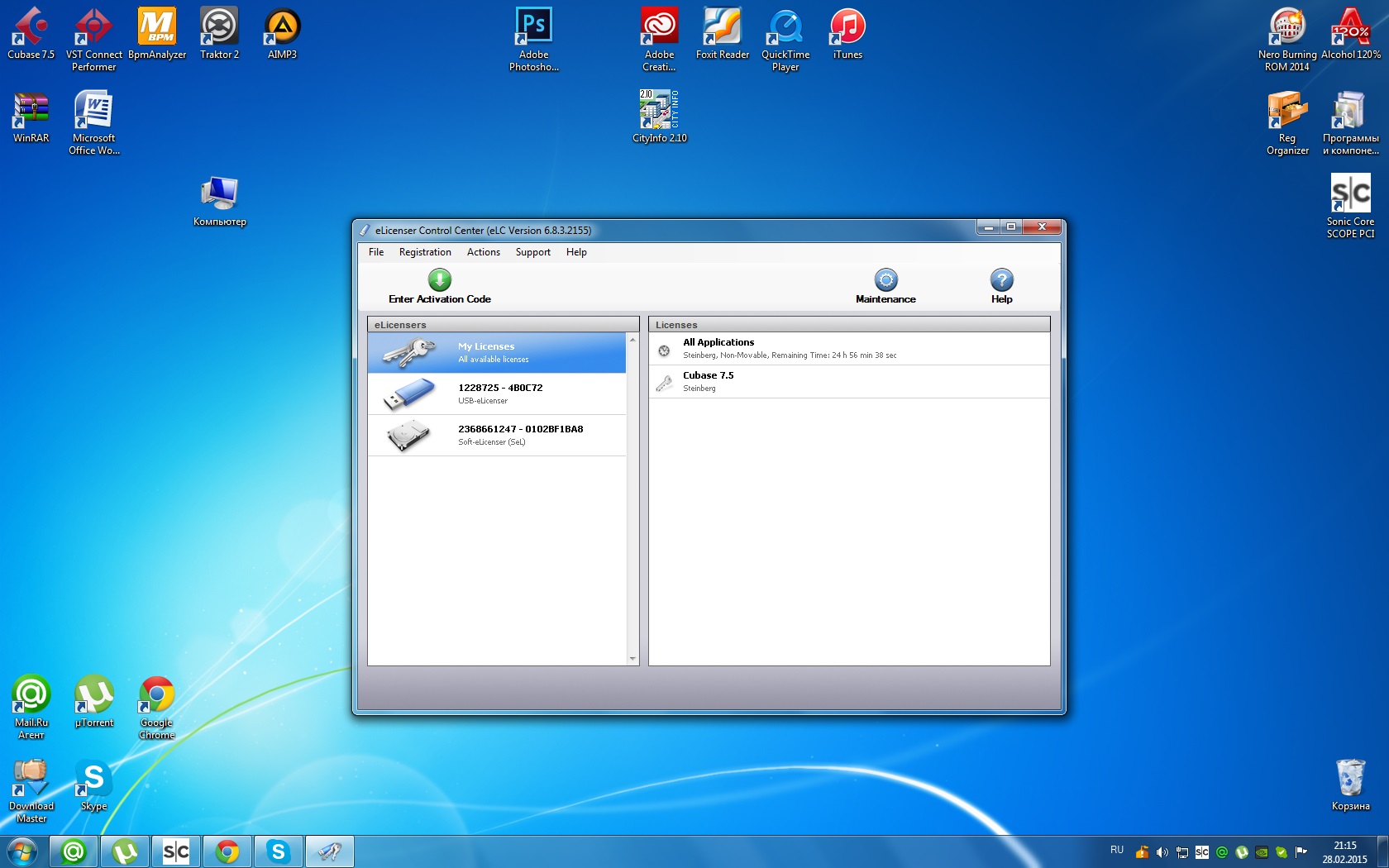Select the VST Connect Performer desktop icon

tap(94, 40)
